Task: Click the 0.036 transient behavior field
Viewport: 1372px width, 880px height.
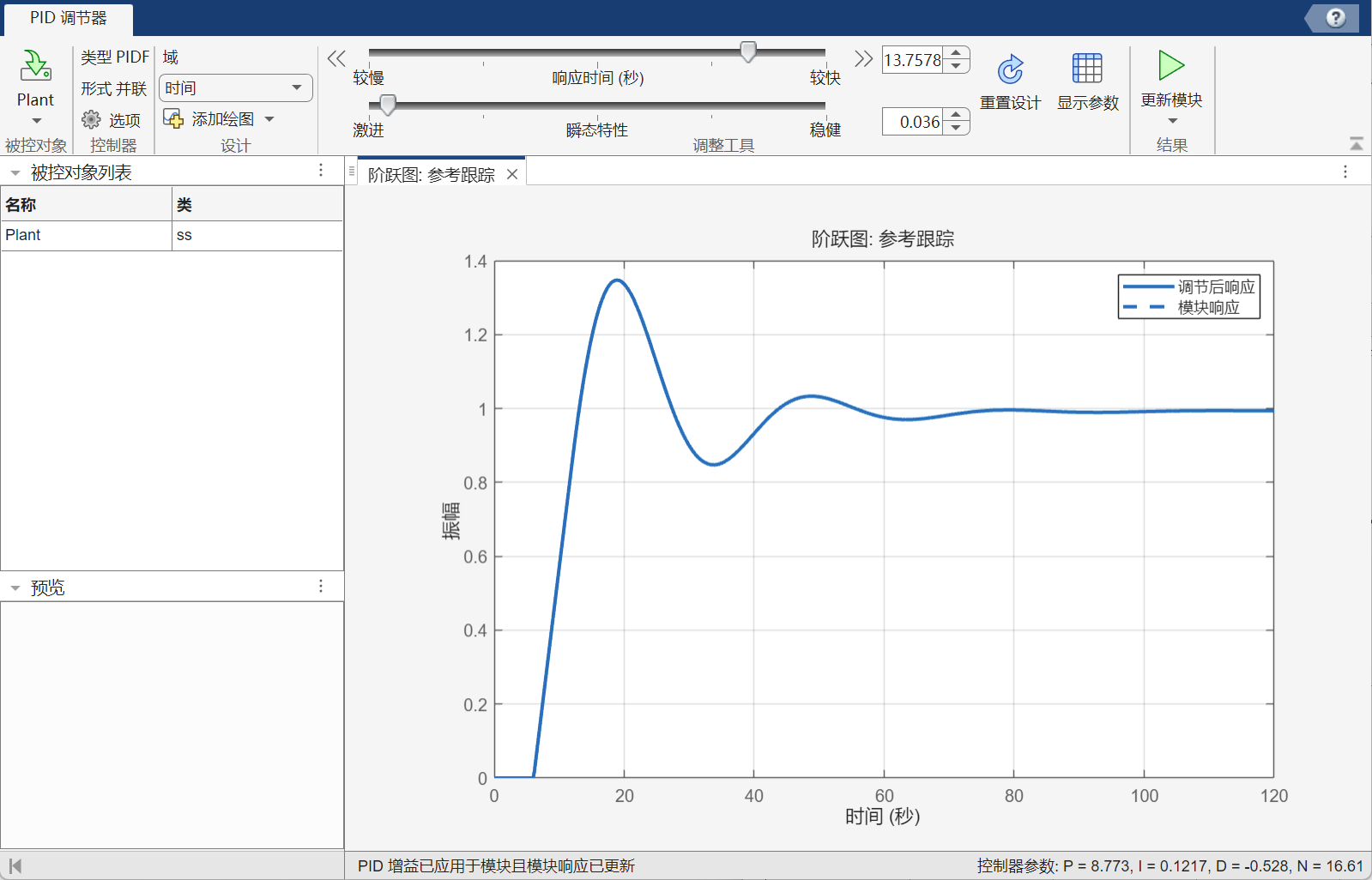Action: click(x=913, y=122)
